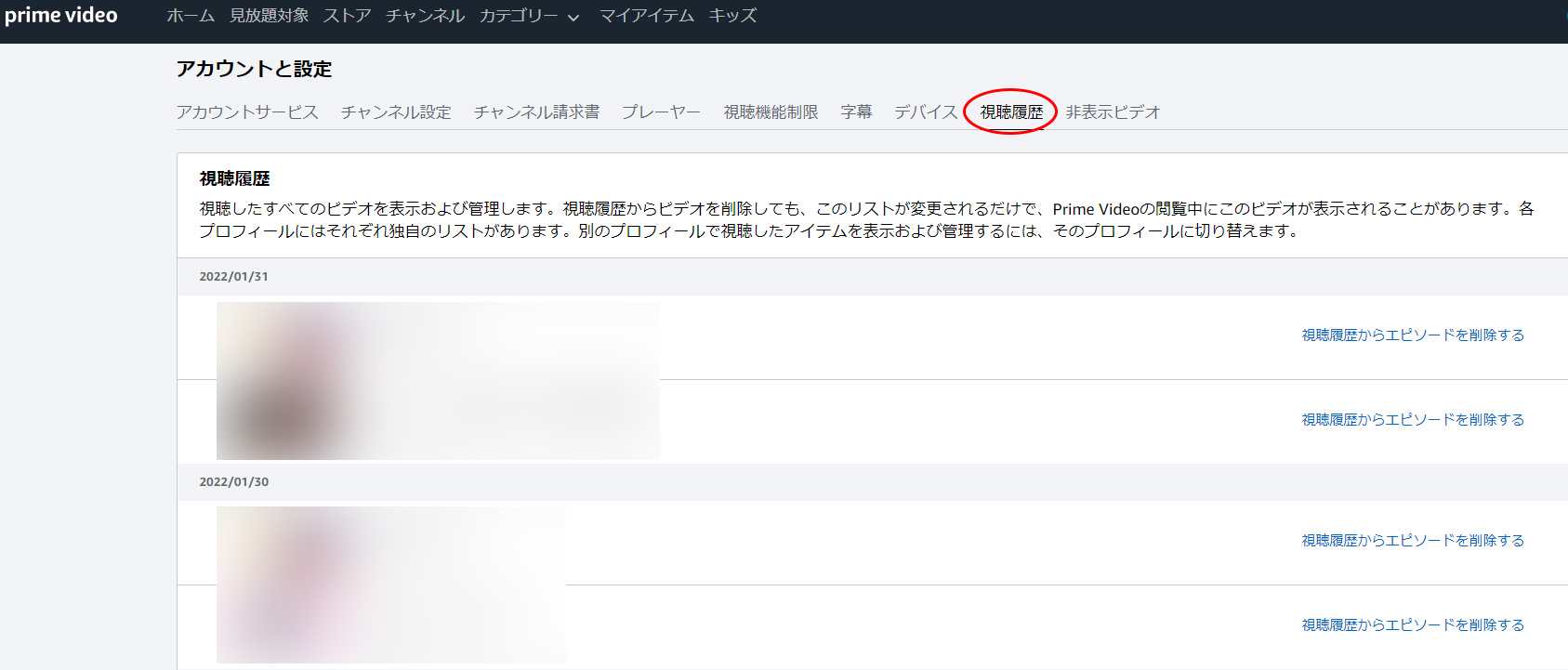Viewport: 1568px width, 670px height.
Task: Open the 視聴機能制限 tab
Action: [771, 112]
